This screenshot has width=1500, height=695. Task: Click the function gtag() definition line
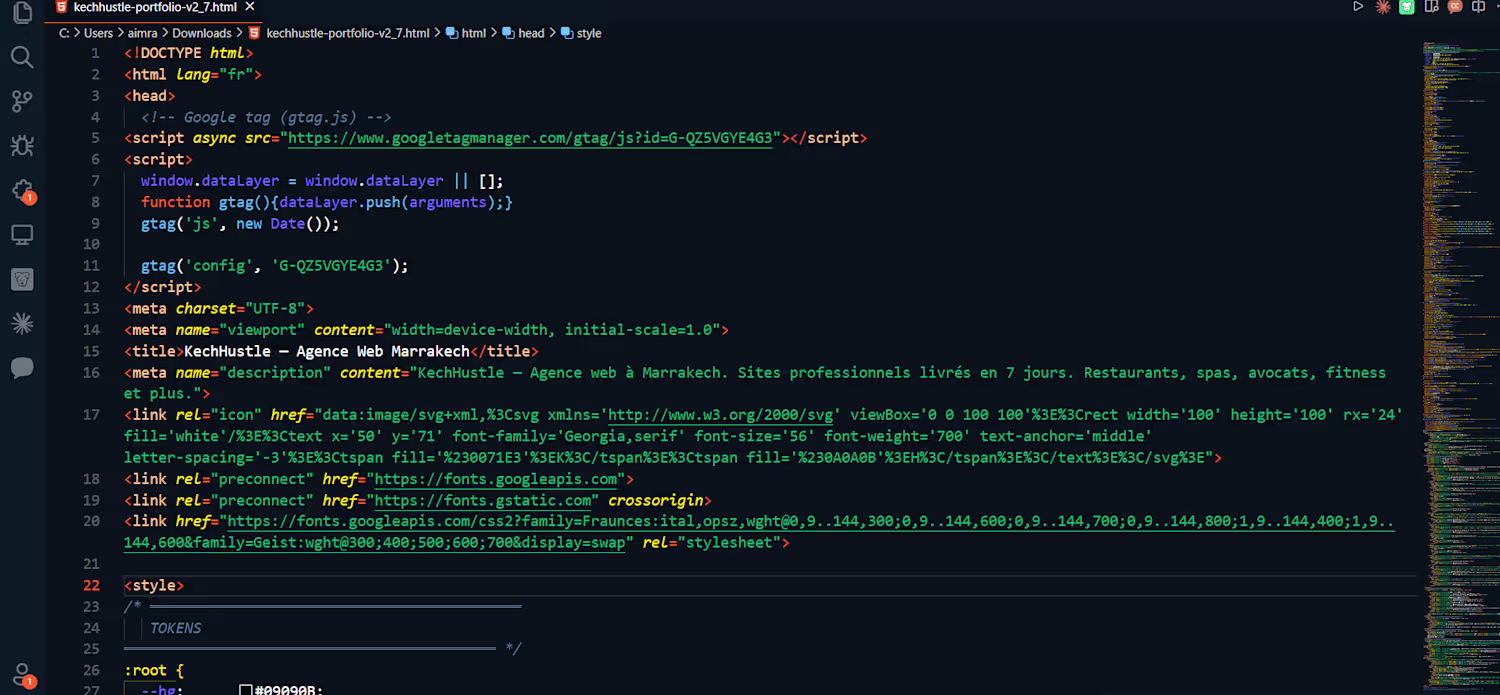click(x=326, y=202)
